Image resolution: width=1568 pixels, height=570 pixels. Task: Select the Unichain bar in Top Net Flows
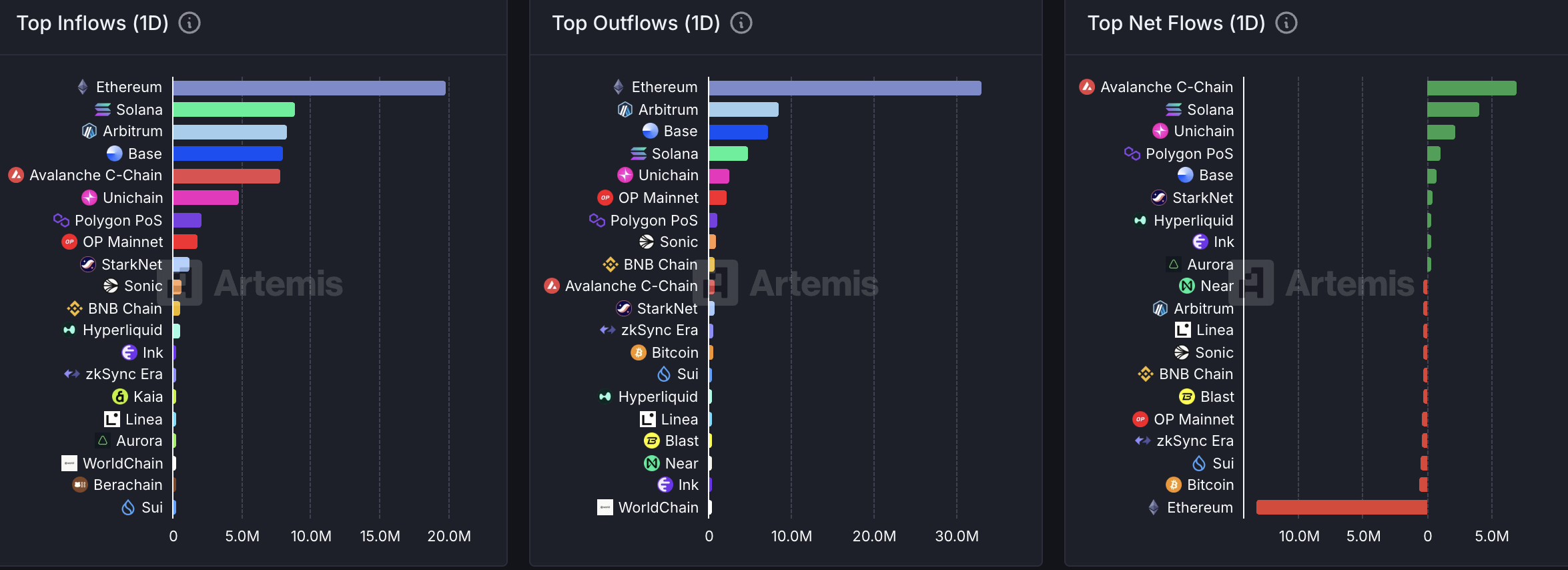click(1441, 131)
